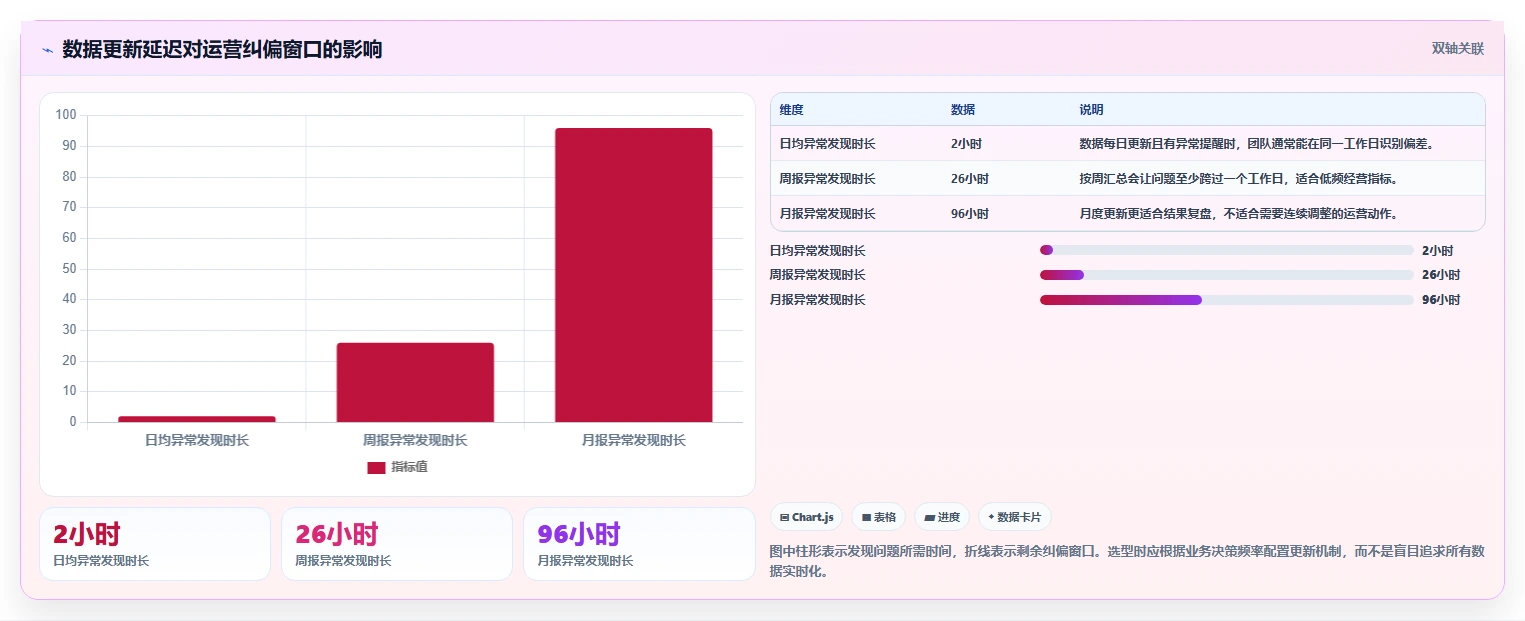Select 月报异常发现时长 table row cell
Screen dimensions: 1525x621
827,214
